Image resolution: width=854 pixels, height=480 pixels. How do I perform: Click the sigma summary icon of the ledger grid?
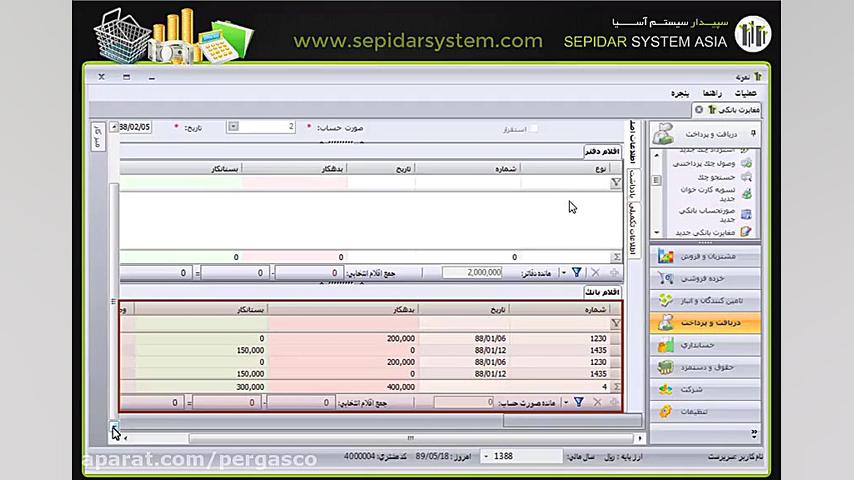pyautogui.click(x=617, y=257)
